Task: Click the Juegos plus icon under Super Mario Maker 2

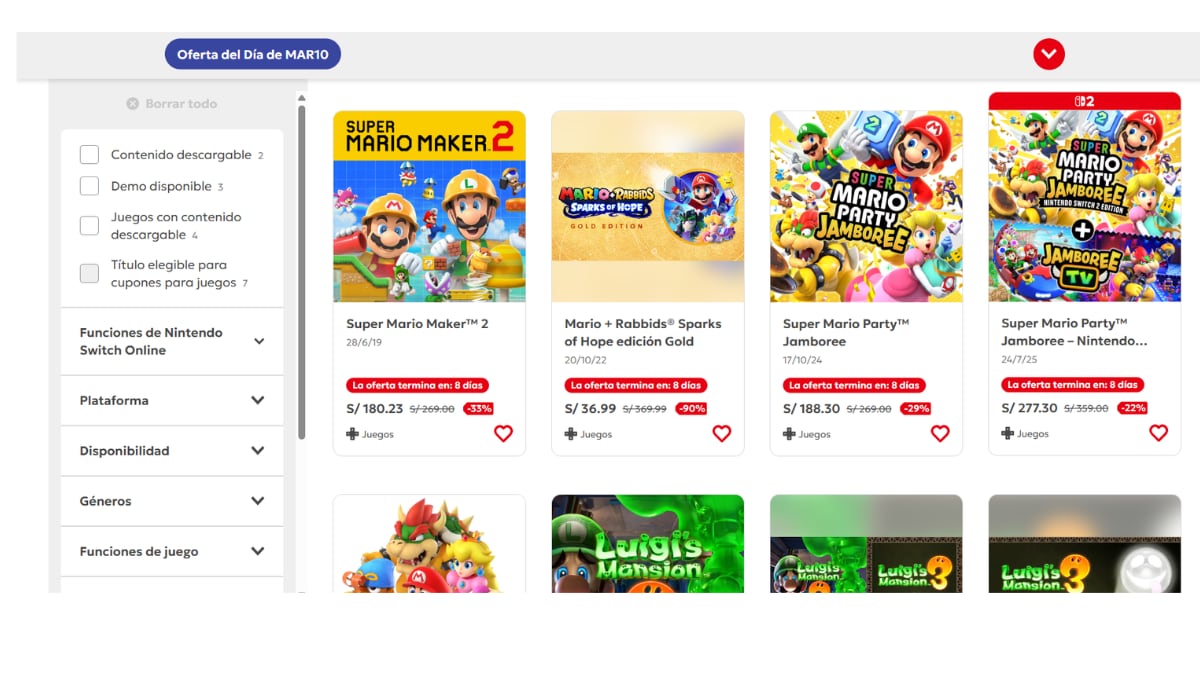Action: pyautogui.click(x=350, y=434)
